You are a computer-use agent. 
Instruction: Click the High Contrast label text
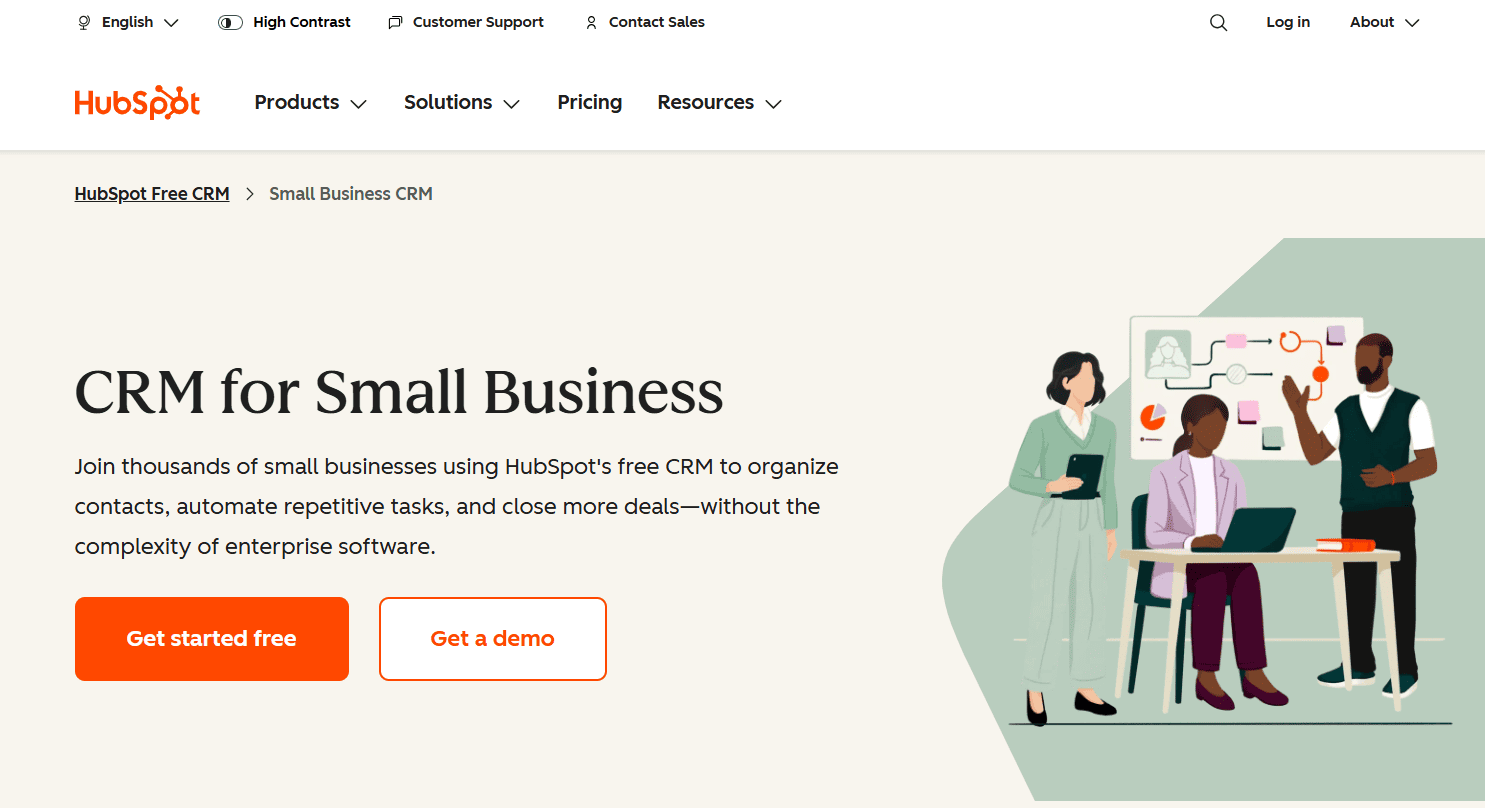coord(302,22)
